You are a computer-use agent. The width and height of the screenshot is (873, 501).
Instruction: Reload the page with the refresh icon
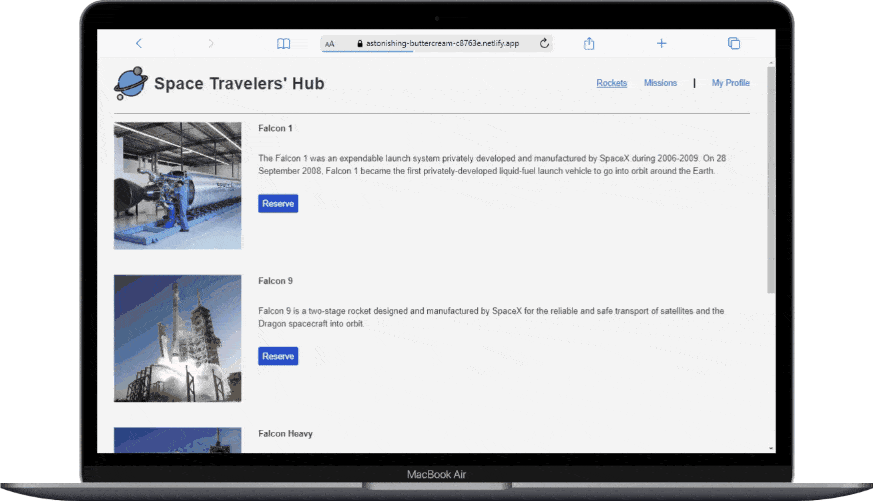tap(545, 43)
